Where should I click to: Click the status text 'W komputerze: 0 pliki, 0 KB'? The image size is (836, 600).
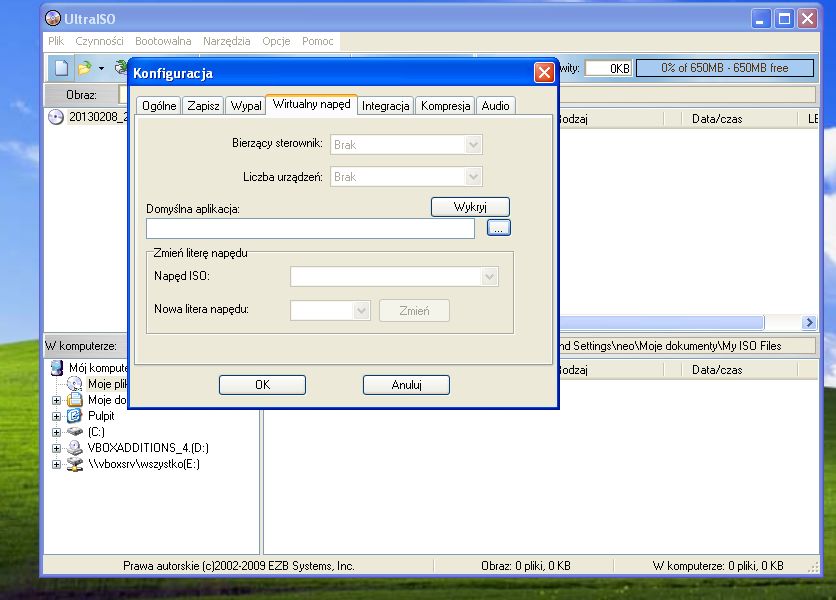(718, 565)
